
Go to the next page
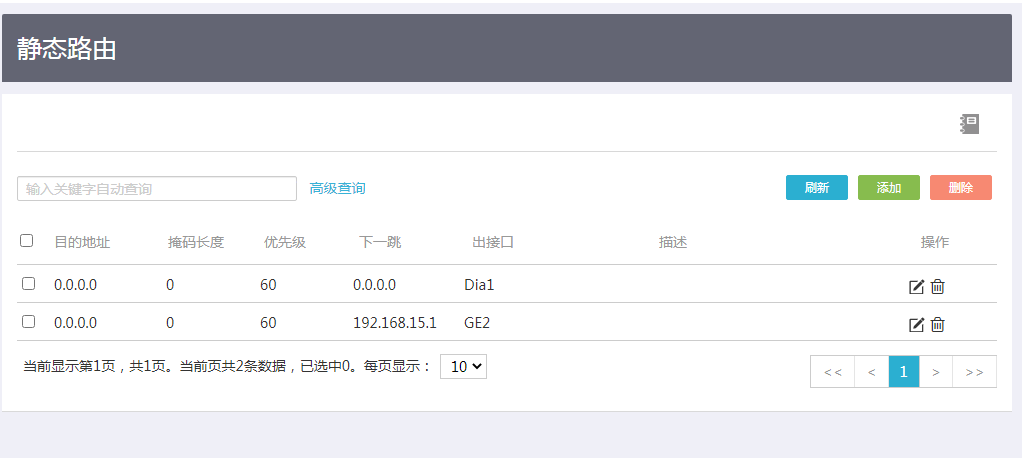tap(936, 372)
